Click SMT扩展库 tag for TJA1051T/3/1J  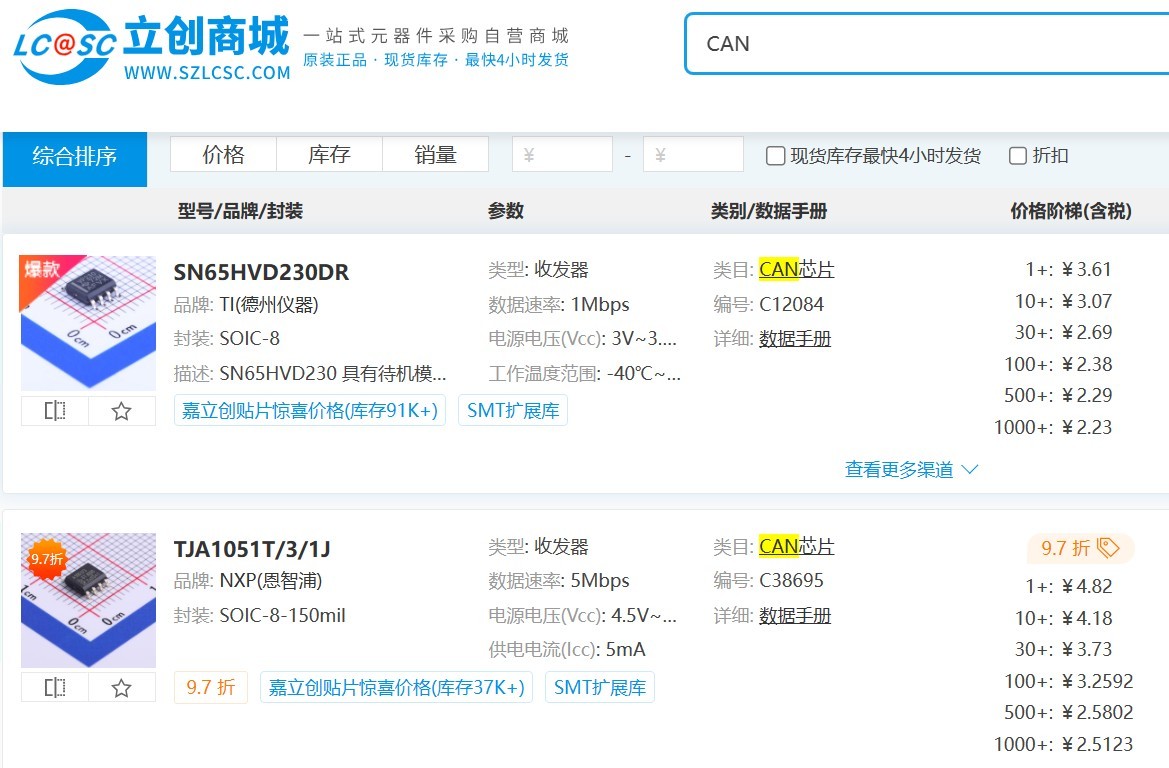coord(599,687)
